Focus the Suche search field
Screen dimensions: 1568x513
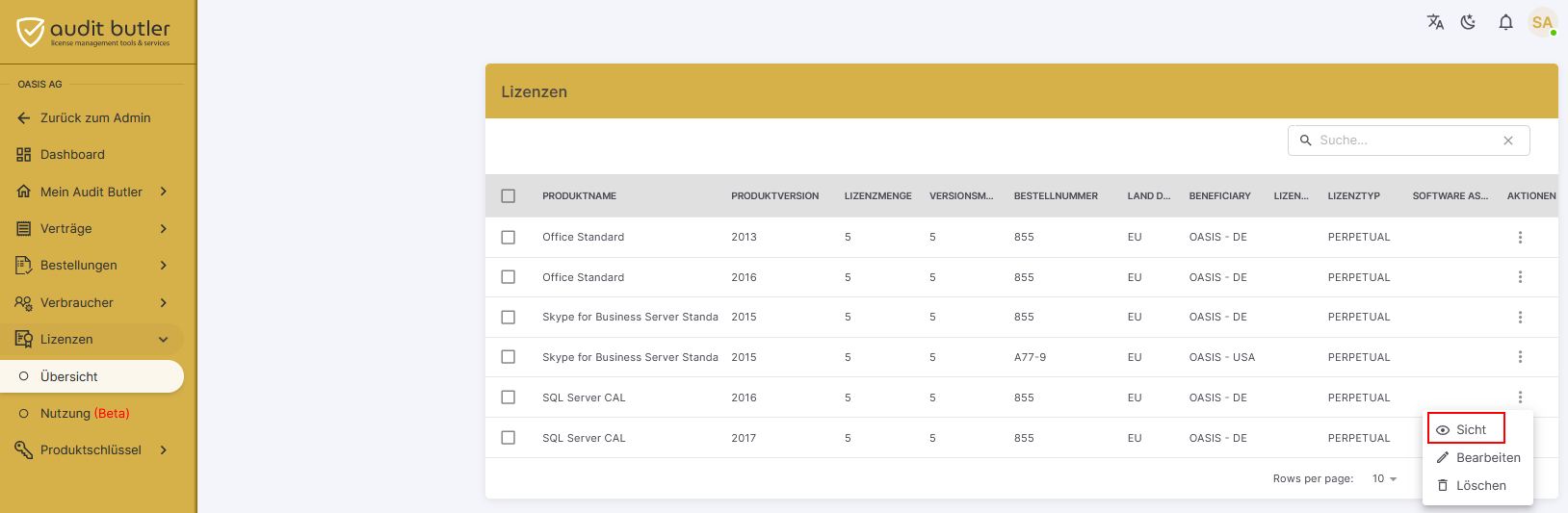(1408, 141)
